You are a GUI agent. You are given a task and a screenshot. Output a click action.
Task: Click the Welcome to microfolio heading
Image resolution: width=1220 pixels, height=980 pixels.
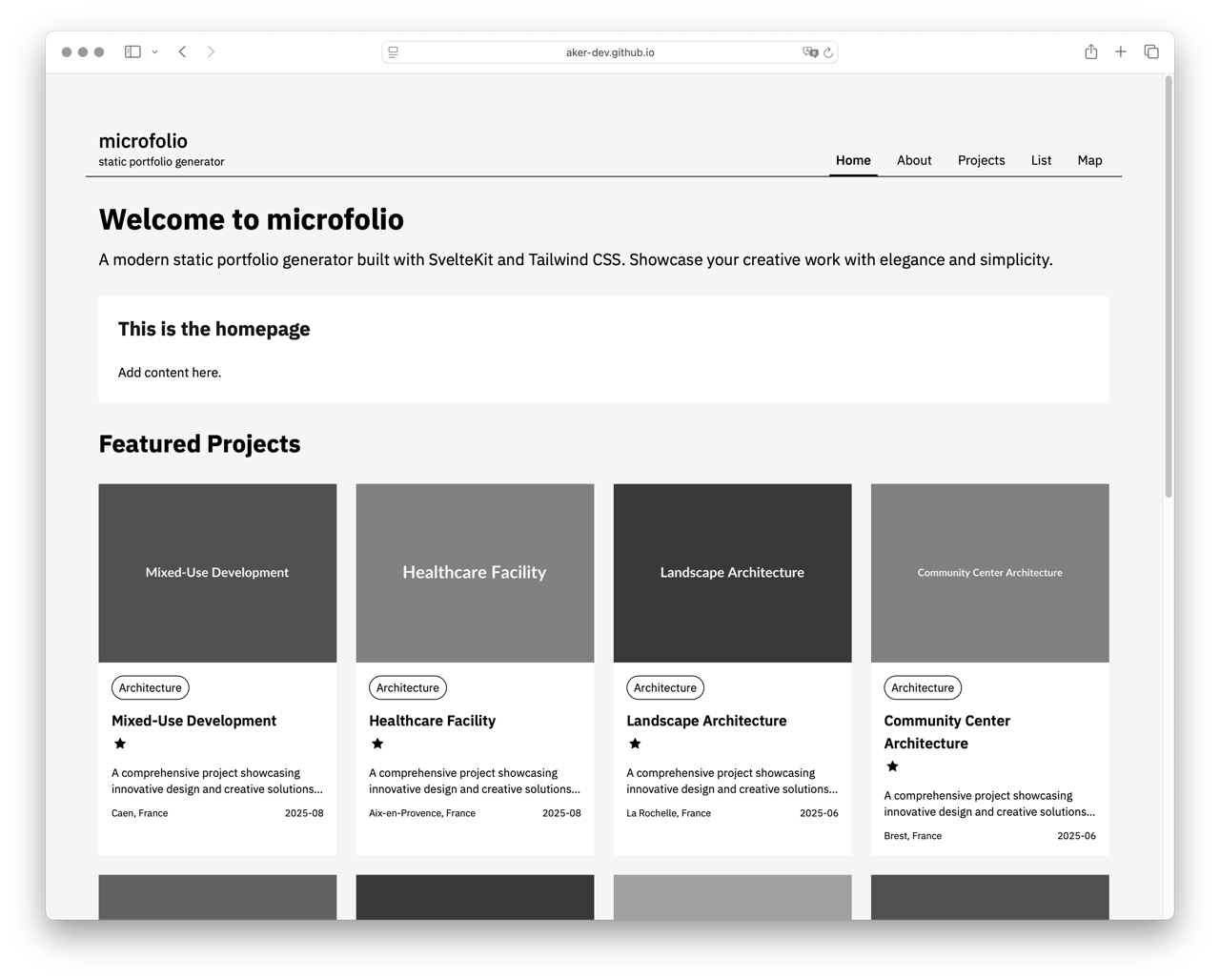click(251, 219)
